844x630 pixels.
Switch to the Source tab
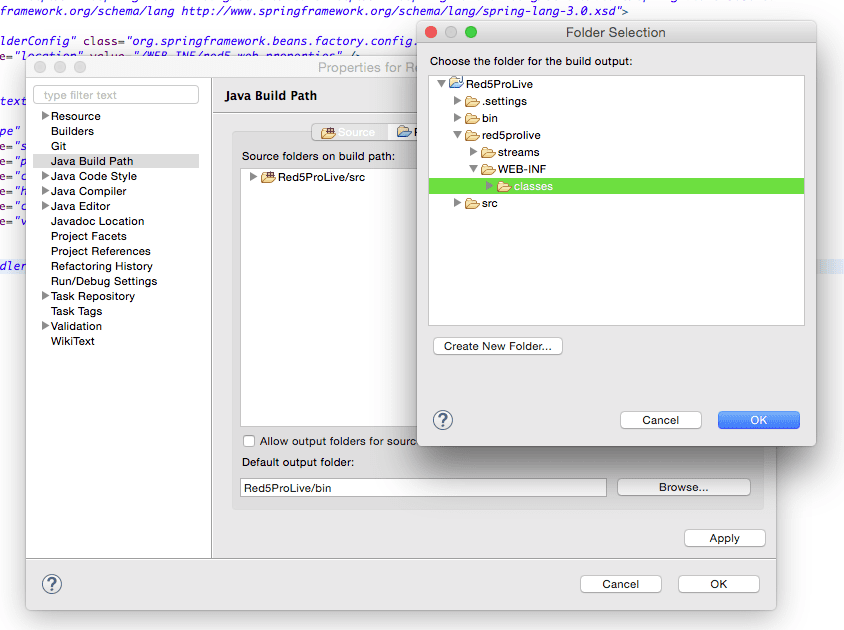[x=349, y=132]
